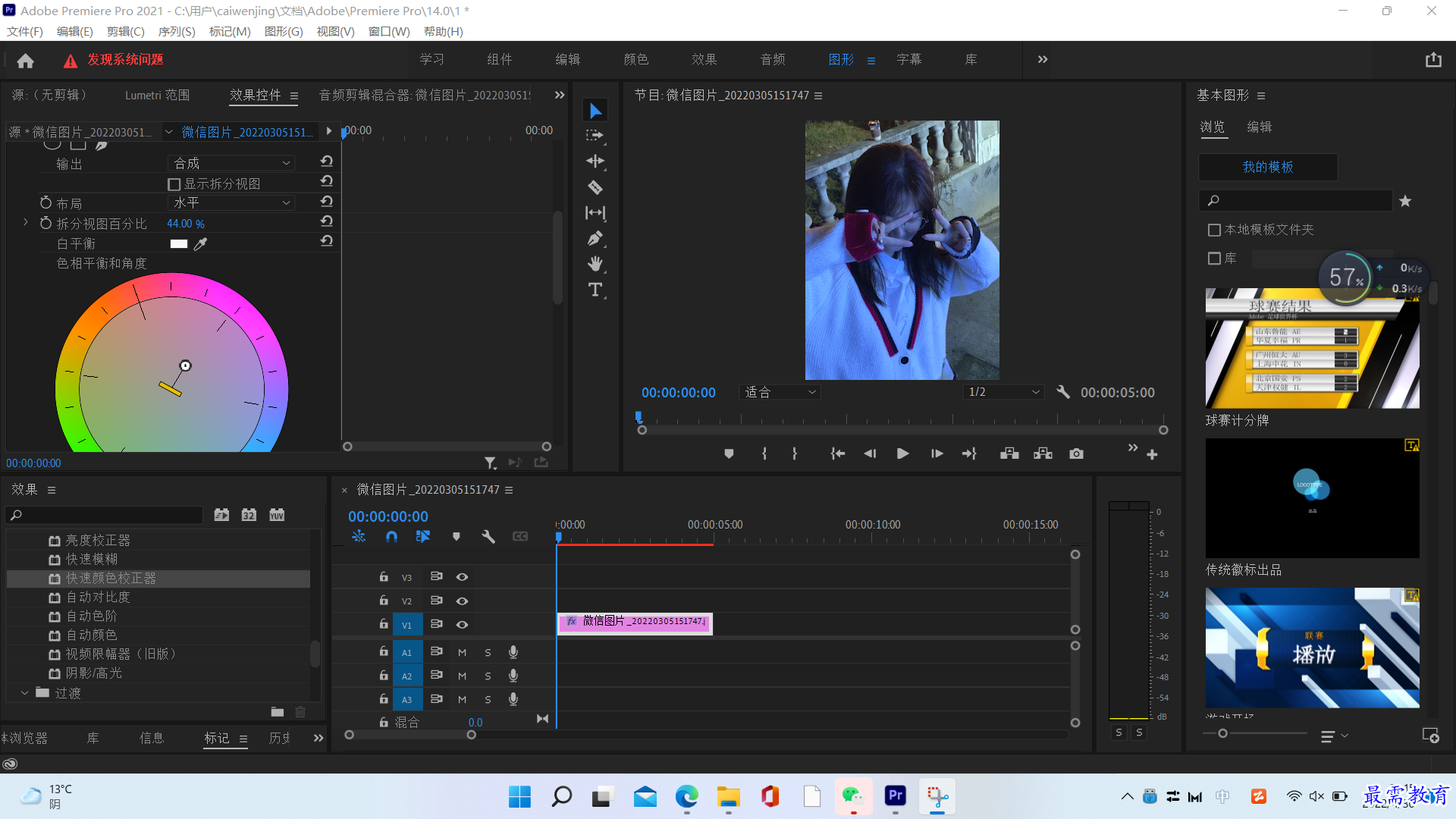1456x819 pixels.
Task: Open the 输出 合成 dropdown
Action: (231, 163)
